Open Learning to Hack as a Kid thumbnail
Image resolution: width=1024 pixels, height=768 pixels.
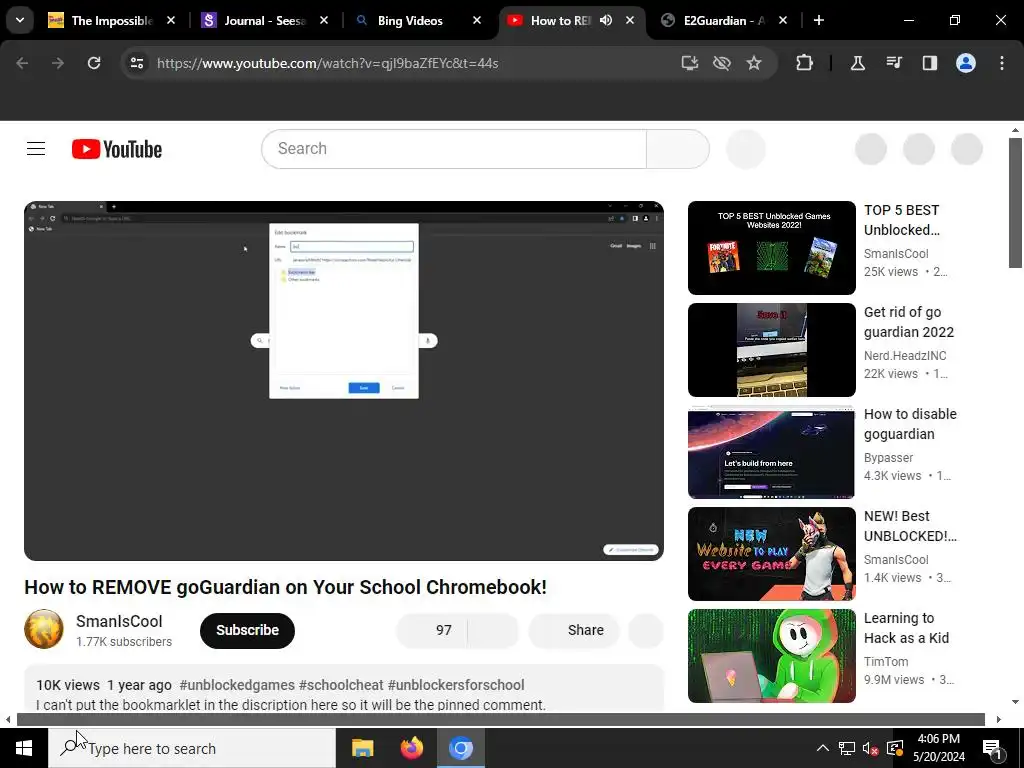(771, 656)
